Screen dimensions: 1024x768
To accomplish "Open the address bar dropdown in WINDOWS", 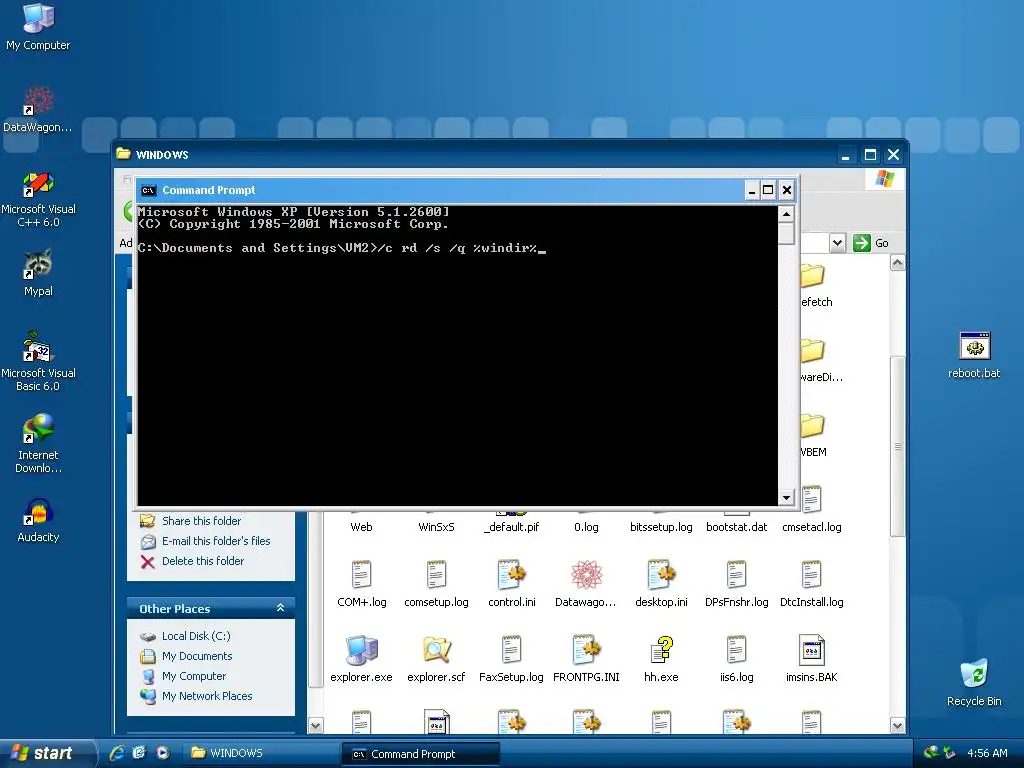I will tap(837, 243).
